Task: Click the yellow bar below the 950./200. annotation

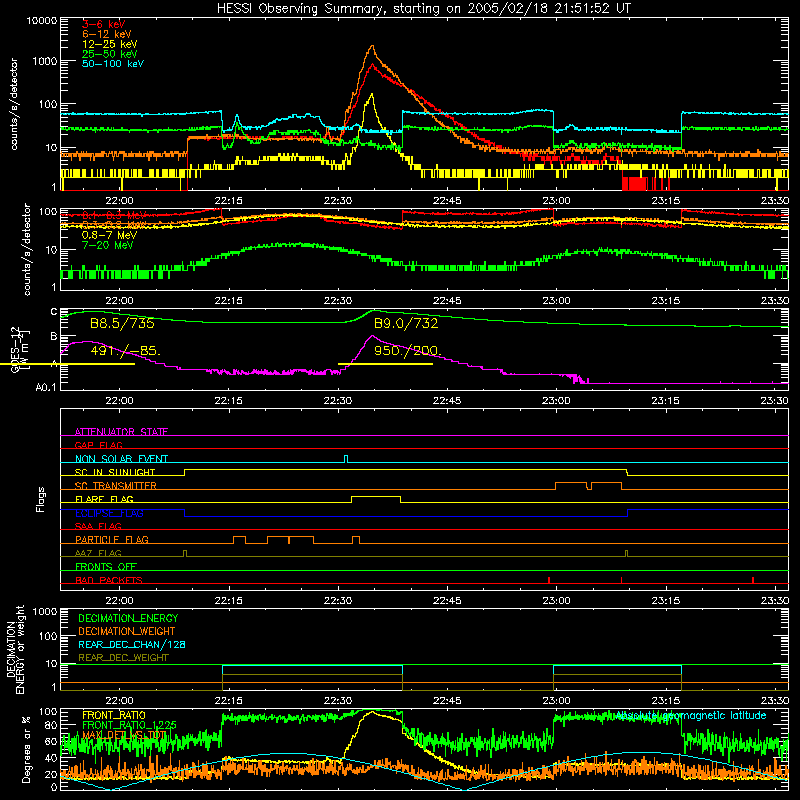Action: pyautogui.click(x=385, y=364)
